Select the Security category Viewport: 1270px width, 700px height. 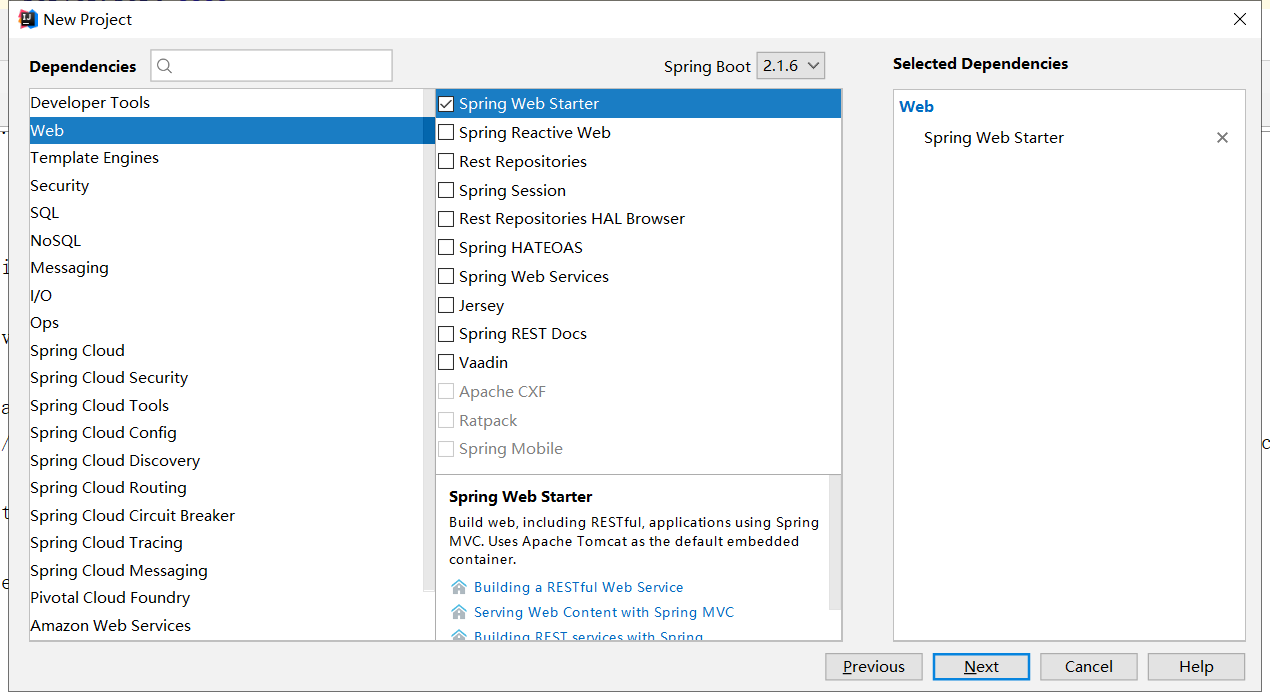tap(59, 185)
